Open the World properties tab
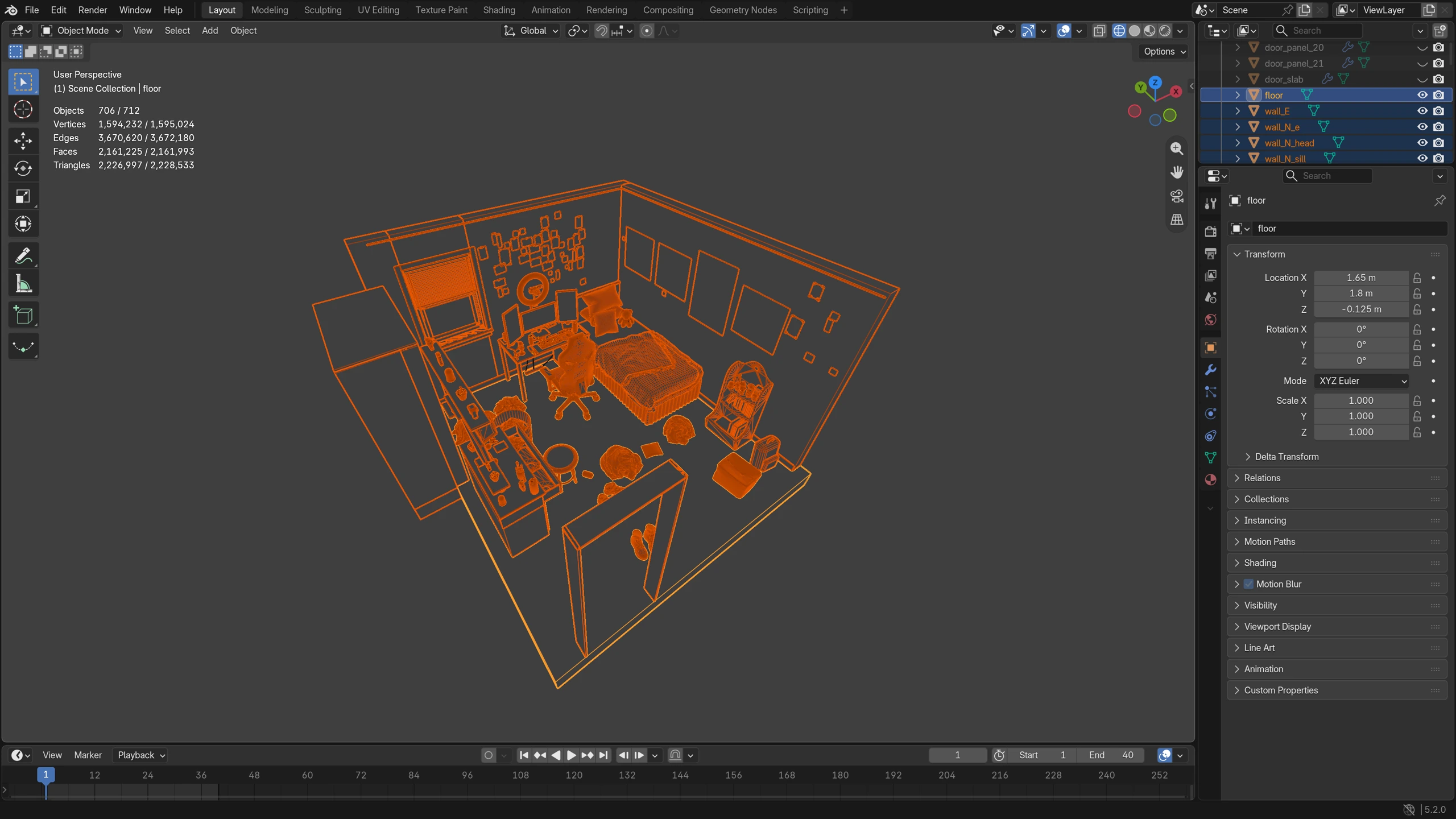The image size is (1456, 819). 1210,320
